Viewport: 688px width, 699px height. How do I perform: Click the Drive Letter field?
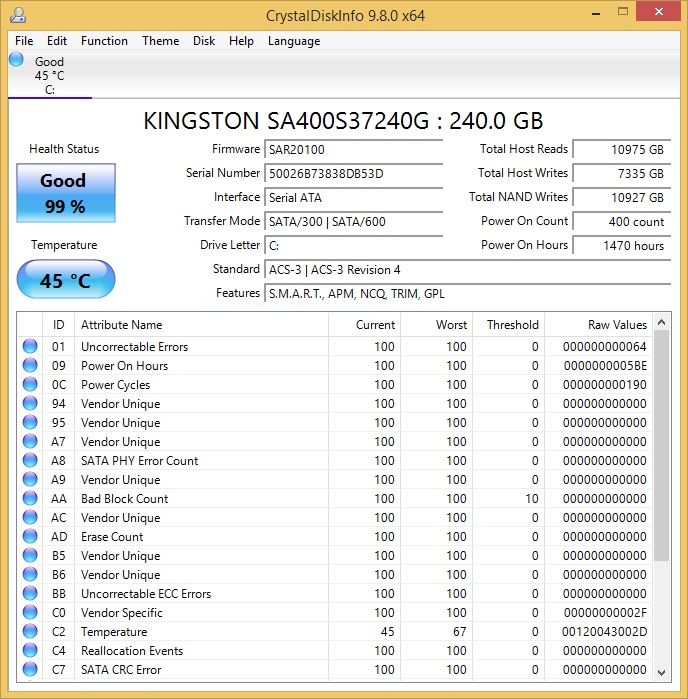(x=354, y=246)
